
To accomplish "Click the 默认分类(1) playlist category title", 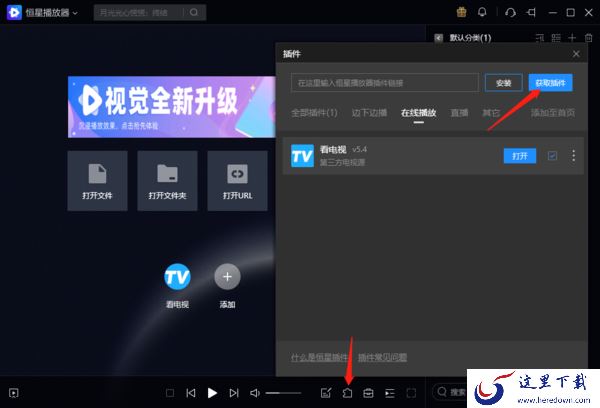I will click(x=470, y=38).
